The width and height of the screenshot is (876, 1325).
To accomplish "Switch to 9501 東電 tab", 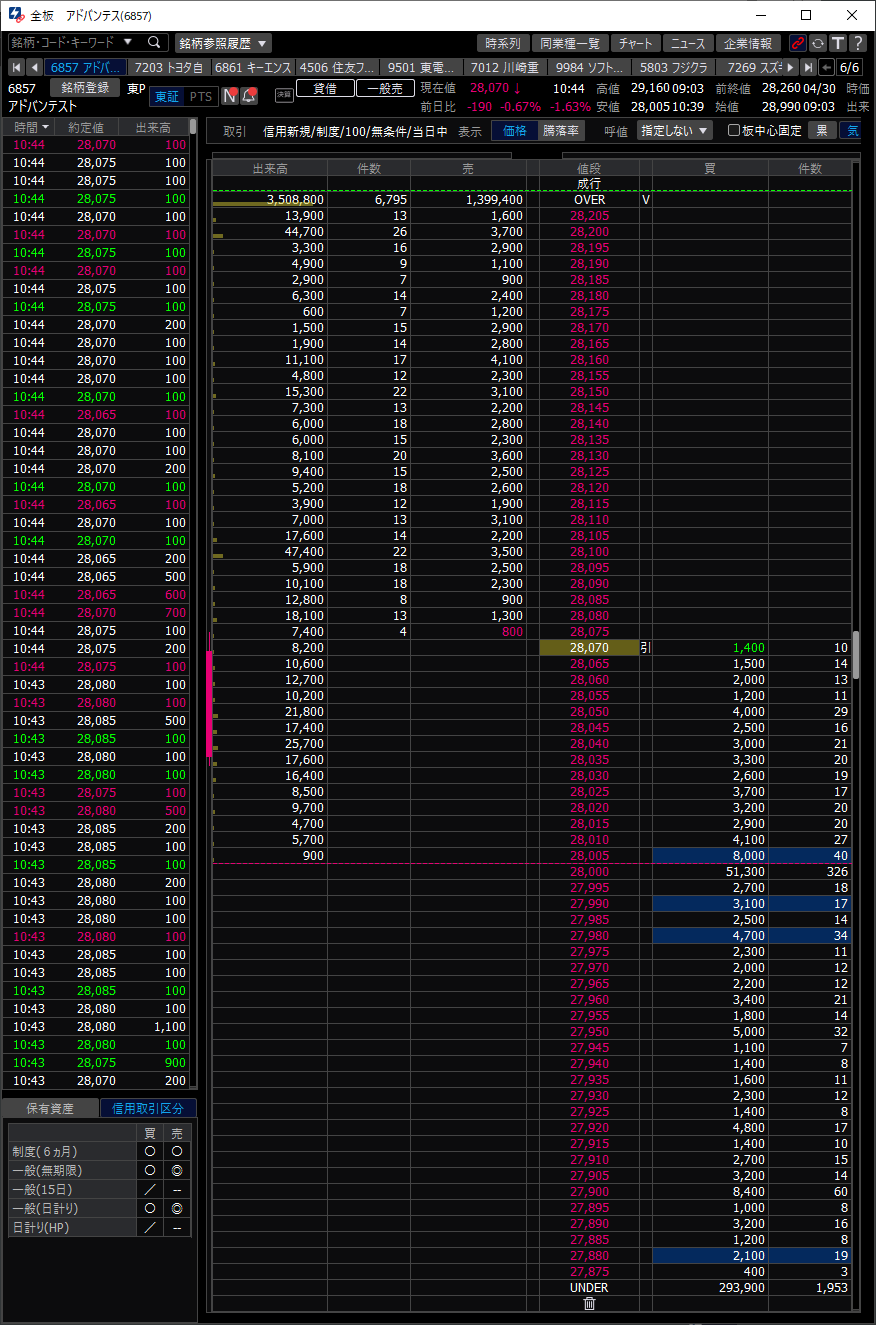I will [421, 67].
